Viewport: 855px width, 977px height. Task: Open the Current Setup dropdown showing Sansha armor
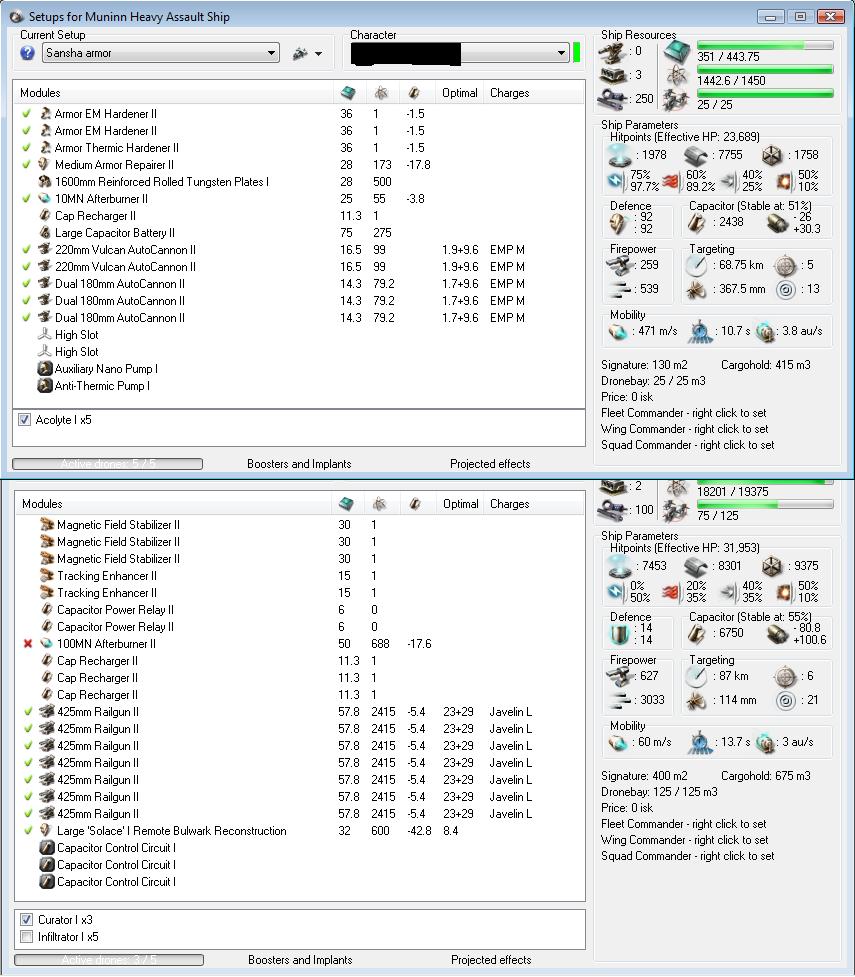point(161,53)
